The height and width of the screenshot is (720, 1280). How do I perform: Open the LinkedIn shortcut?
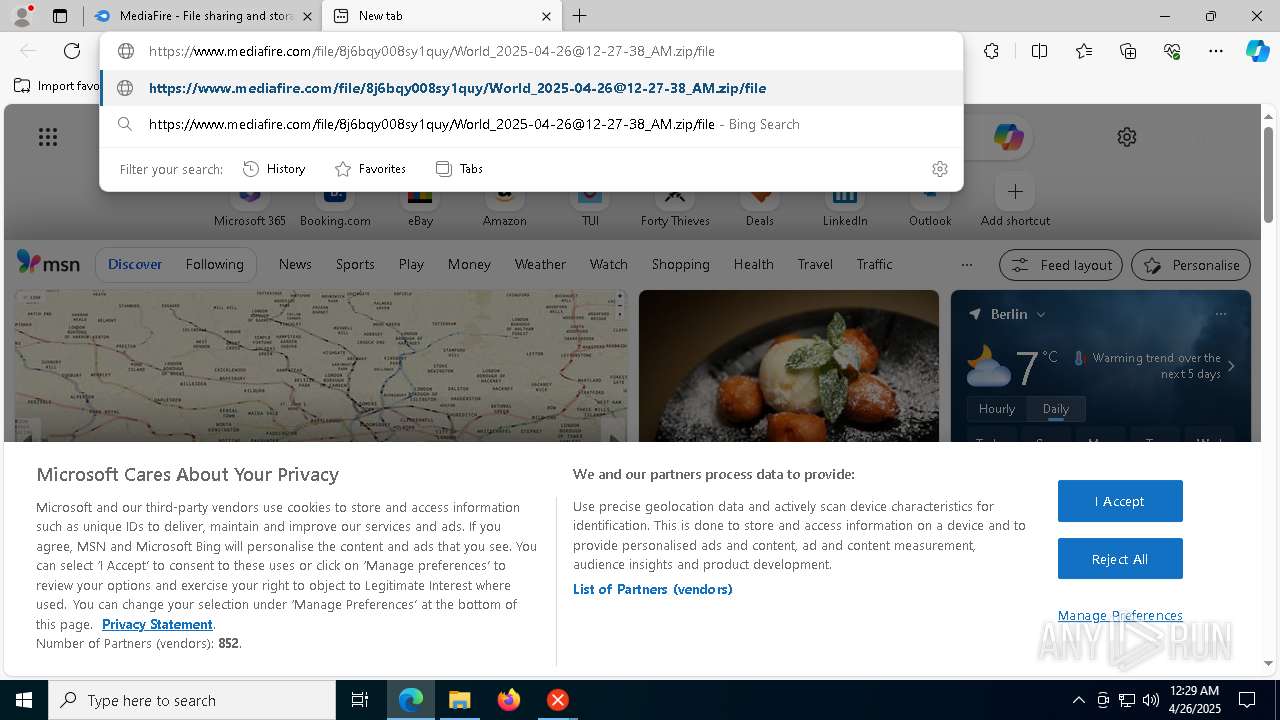(845, 207)
